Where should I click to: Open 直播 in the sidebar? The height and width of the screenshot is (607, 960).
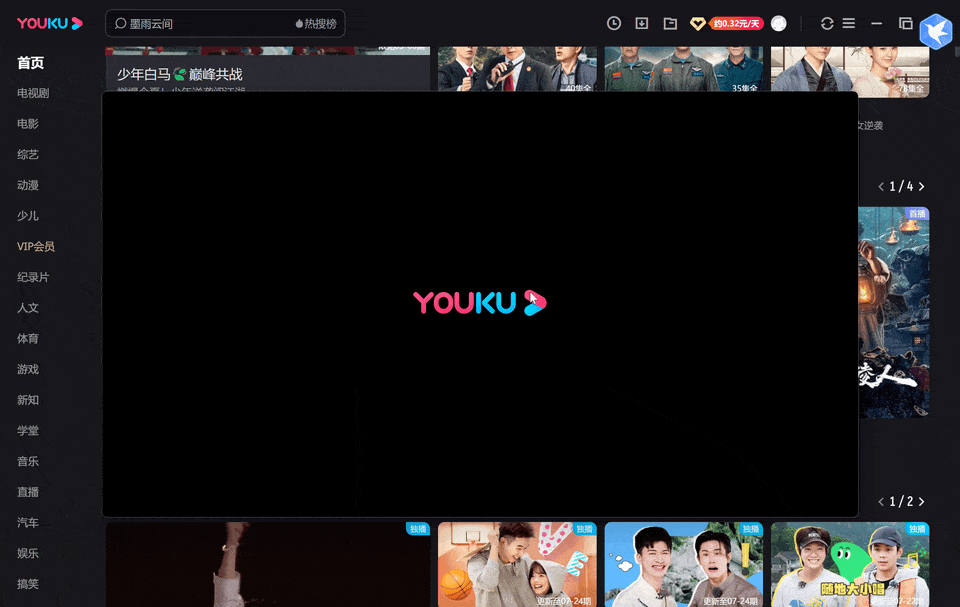pos(28,491)
